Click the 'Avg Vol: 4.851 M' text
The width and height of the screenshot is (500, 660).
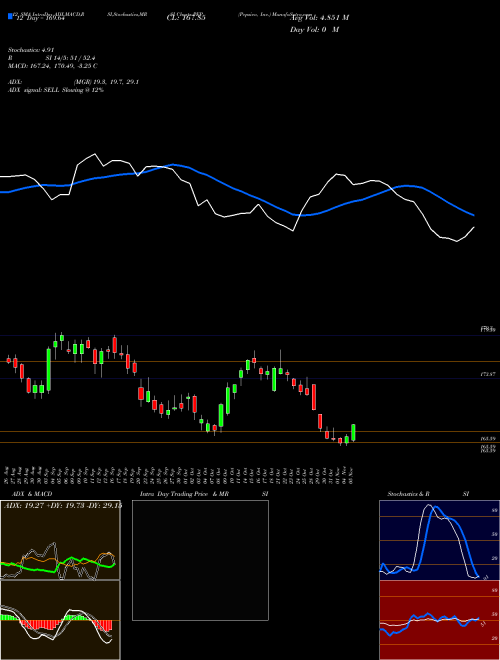pyautogui.click(x=319, y=18)
